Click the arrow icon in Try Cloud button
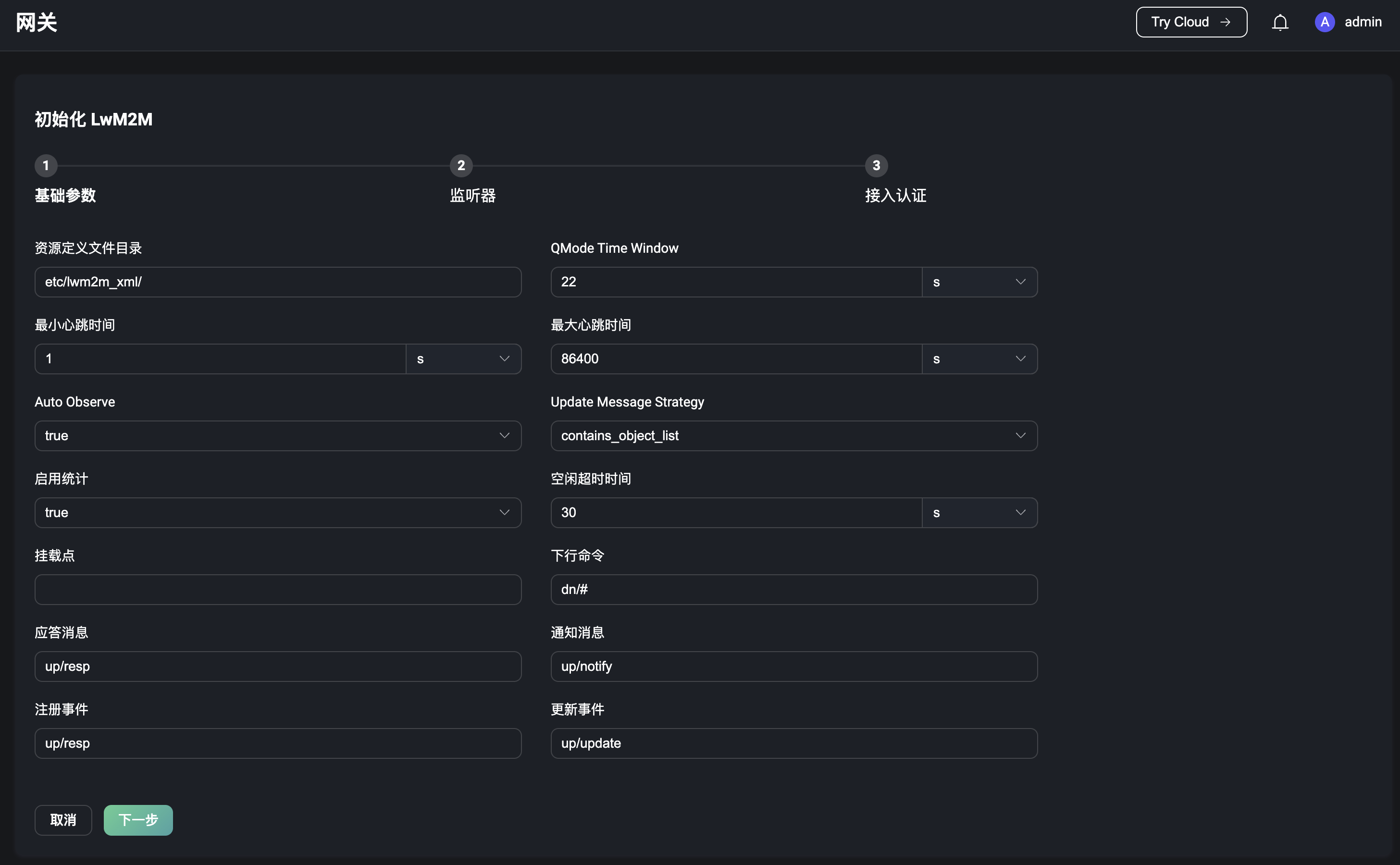Screen dimensions: 1400x865 coord(1226,22)
